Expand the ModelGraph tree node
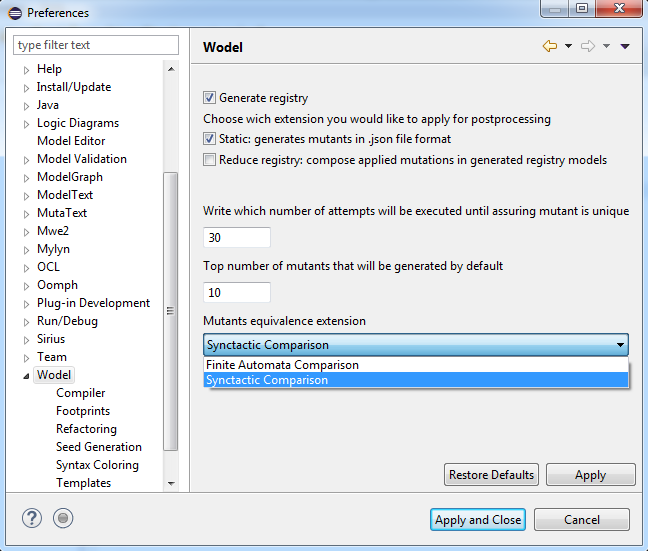648x551 pixels. pos(26,178)
